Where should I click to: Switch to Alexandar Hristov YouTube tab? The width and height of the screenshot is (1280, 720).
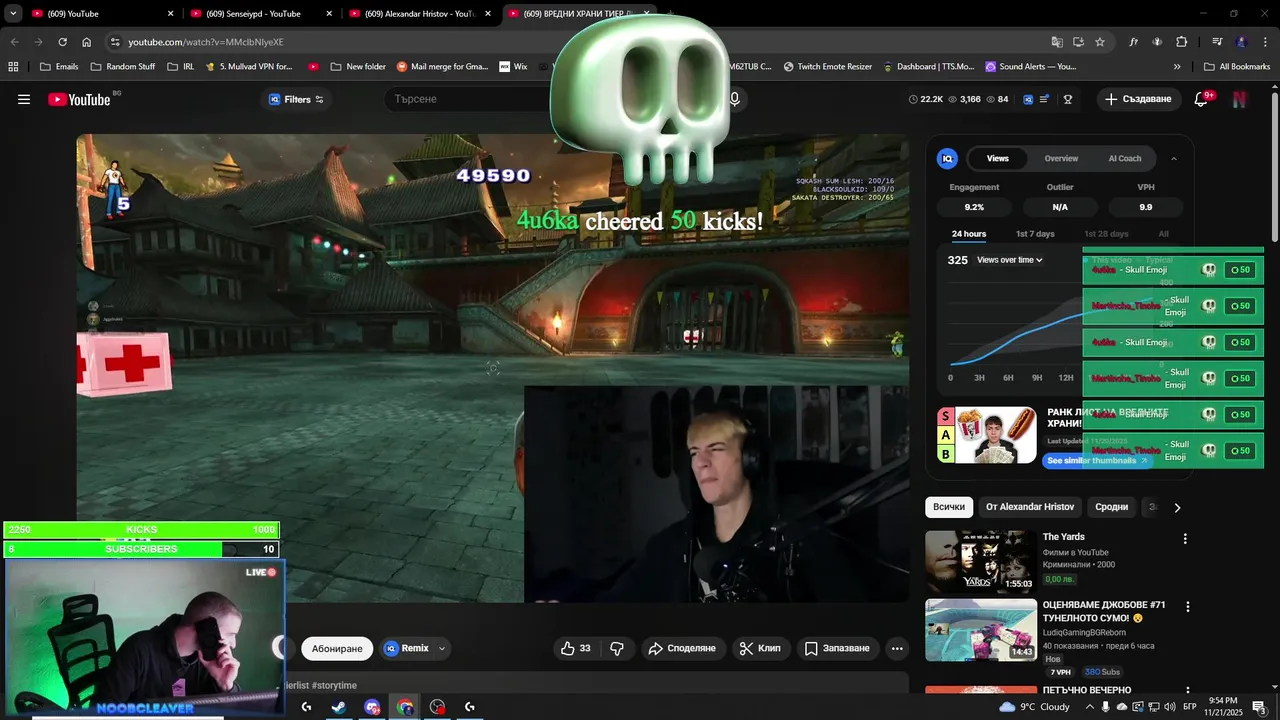click(419, 14)
